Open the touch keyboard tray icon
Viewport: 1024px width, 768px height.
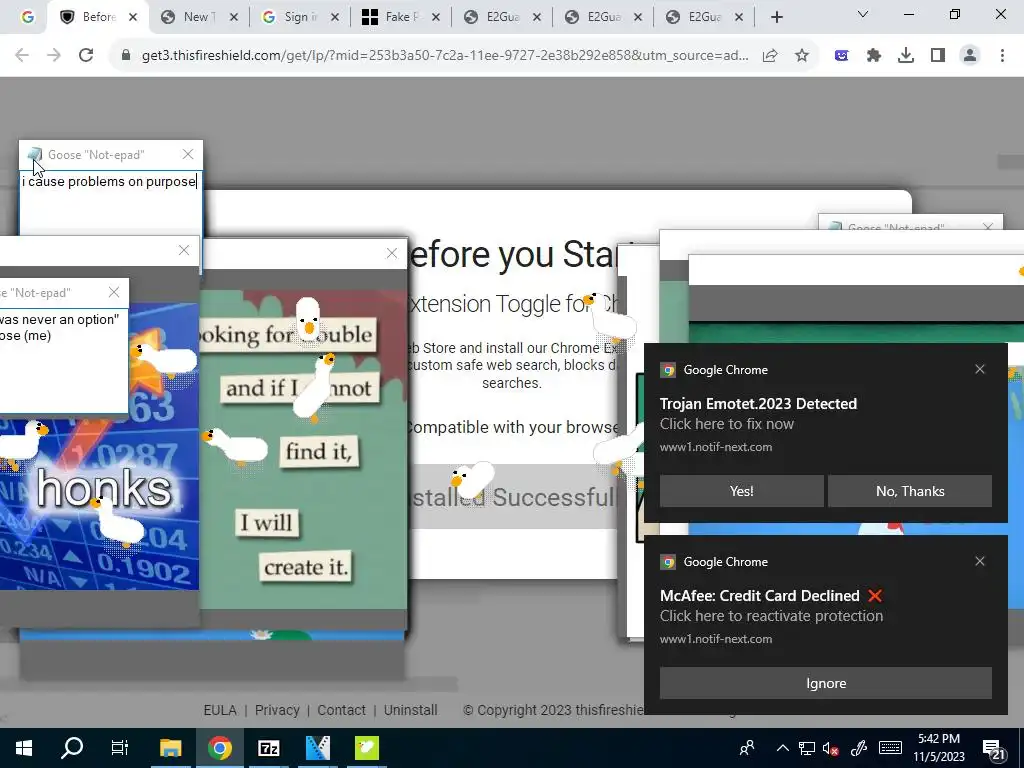point(890,748)
